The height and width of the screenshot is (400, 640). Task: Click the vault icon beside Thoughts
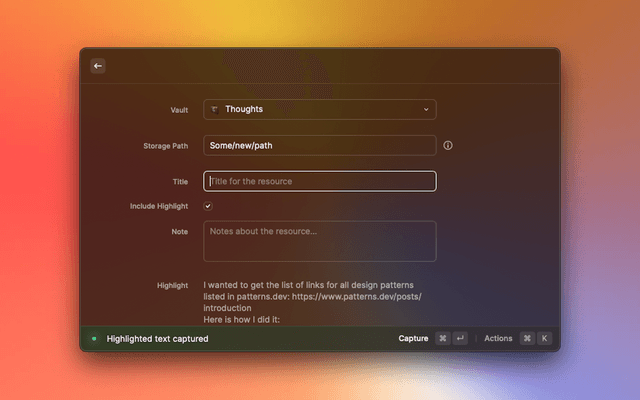(x=214, y=109)
